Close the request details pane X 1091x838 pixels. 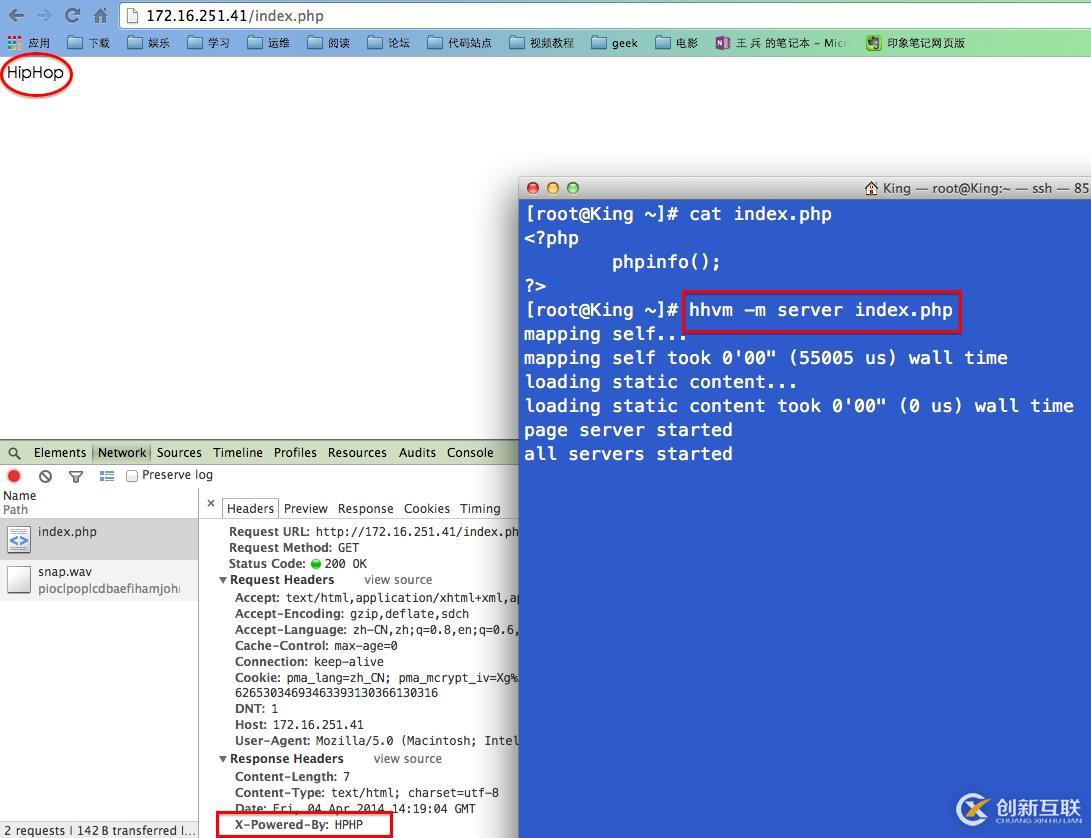pyautogui.click(x=211, y=503)
